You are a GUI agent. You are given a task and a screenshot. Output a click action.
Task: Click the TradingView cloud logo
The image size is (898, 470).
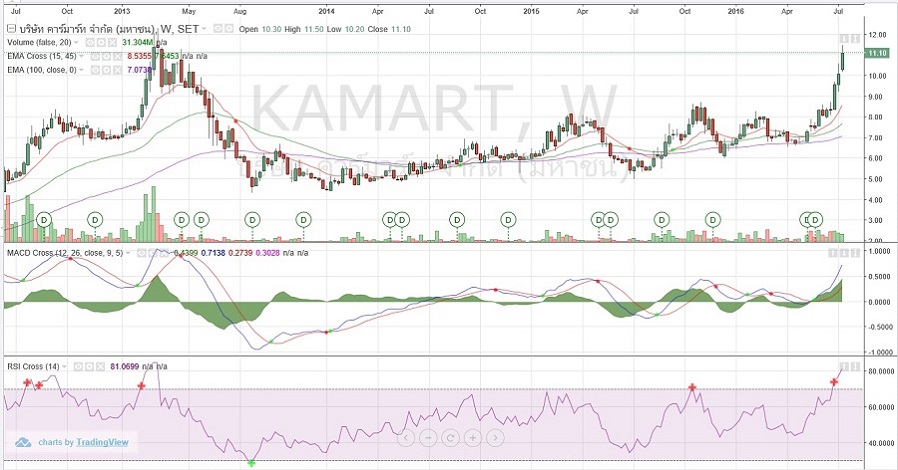23,443
